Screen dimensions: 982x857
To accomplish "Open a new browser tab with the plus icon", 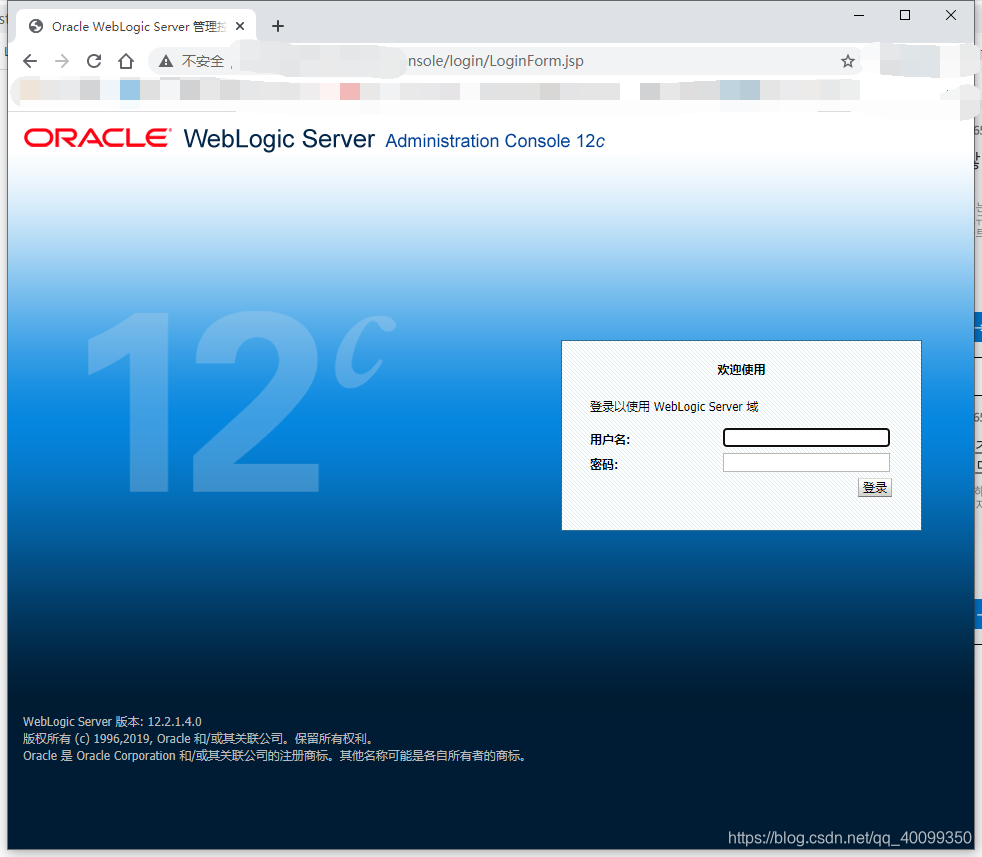I will 278,26.
